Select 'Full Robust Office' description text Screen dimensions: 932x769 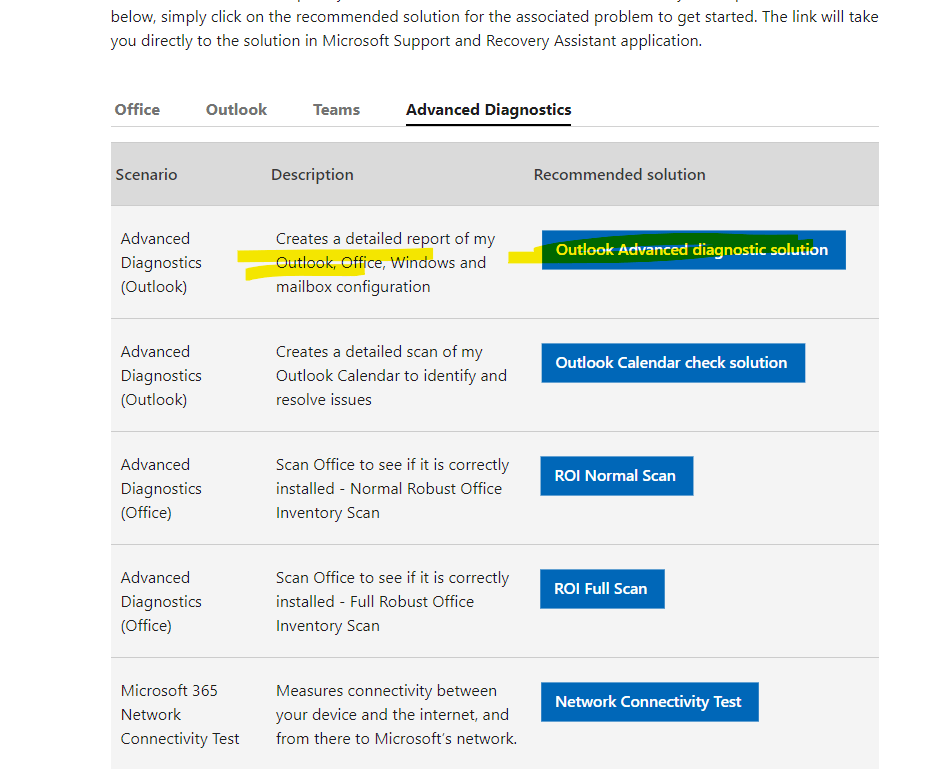coord(412,601)
